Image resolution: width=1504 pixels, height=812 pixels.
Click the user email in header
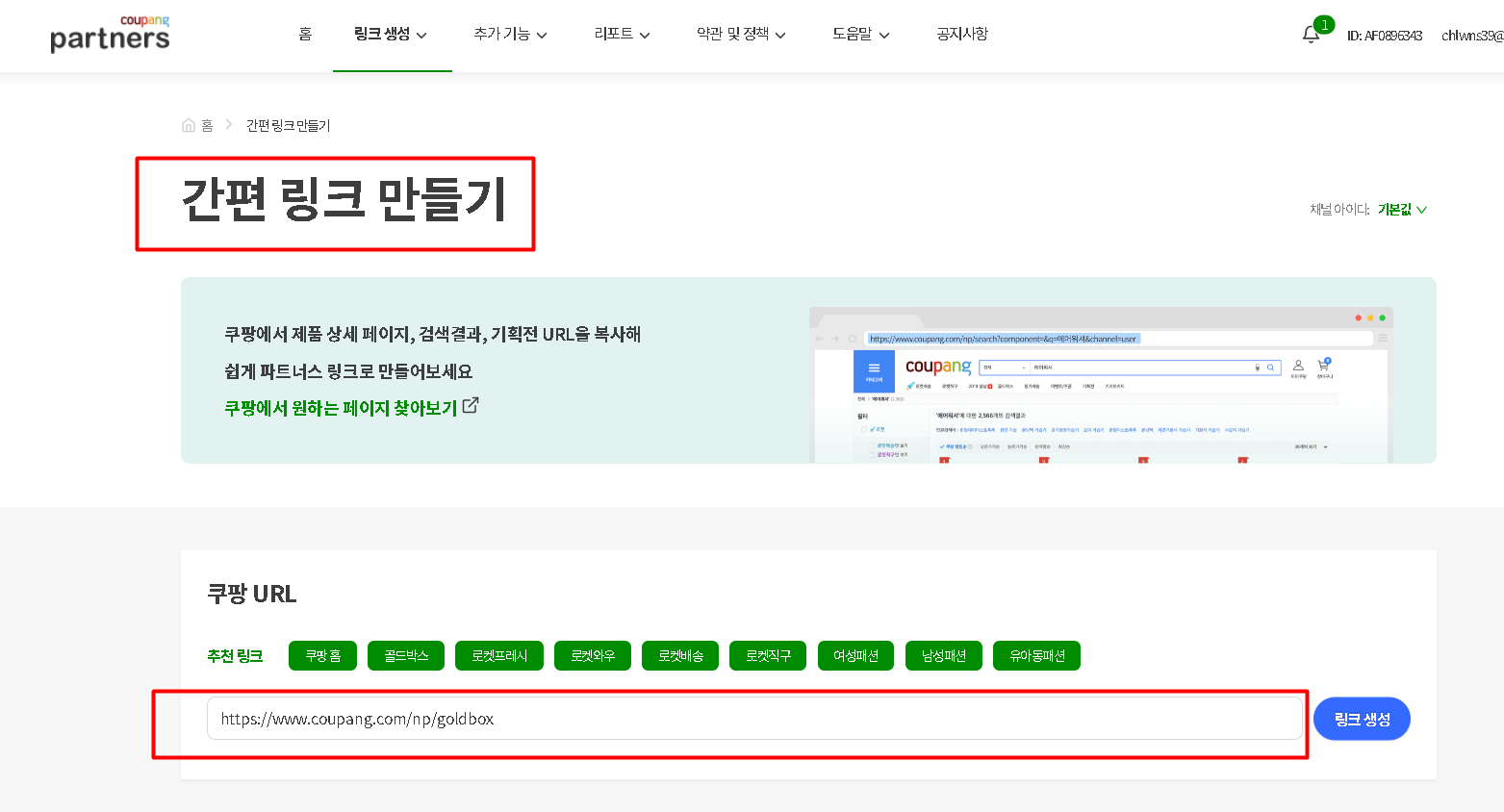click(1472, 36)
